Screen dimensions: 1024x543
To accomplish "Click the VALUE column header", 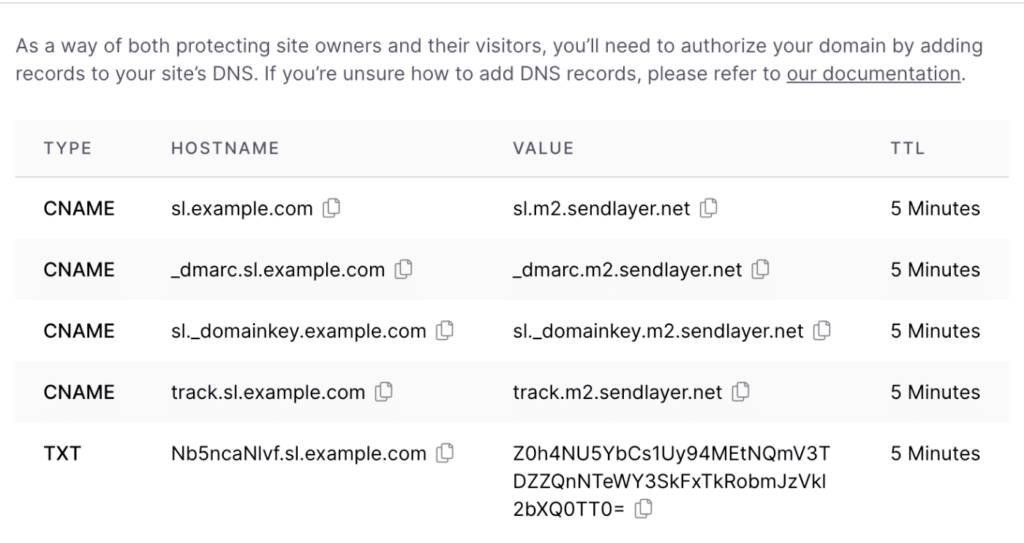I will tap(543, 148).
